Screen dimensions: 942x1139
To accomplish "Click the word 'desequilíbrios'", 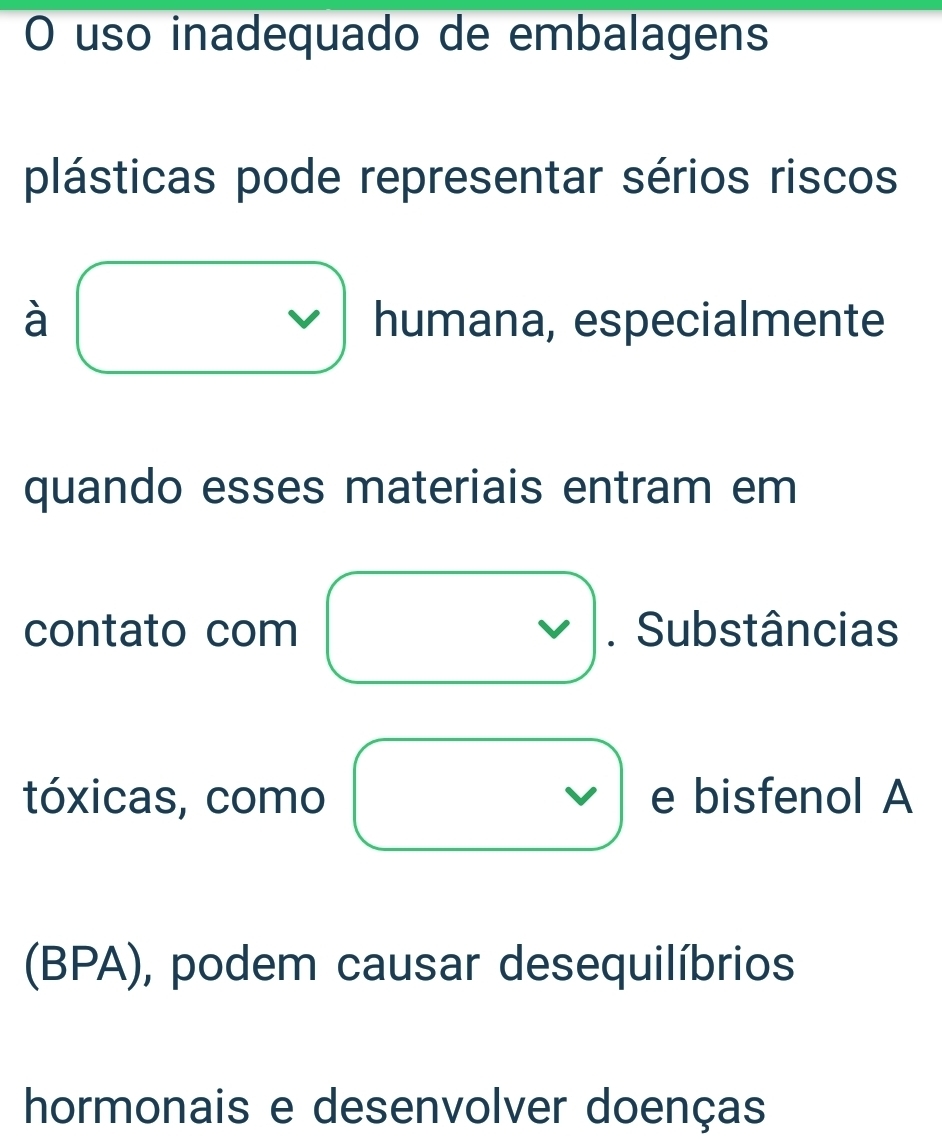I will pyautogui.click(x=646, y=965).
